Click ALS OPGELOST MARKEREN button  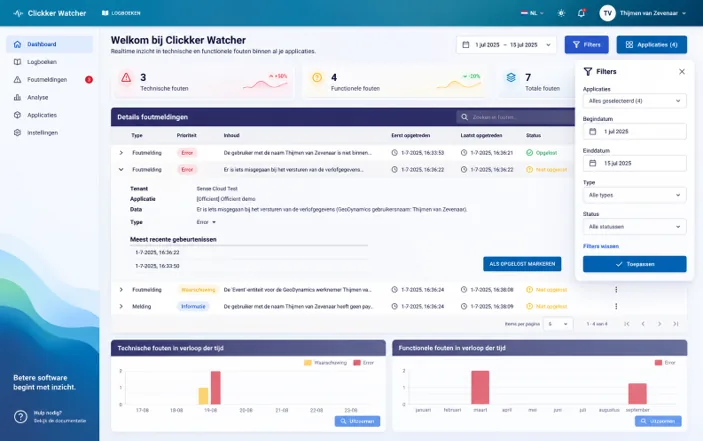click(522, 264)
